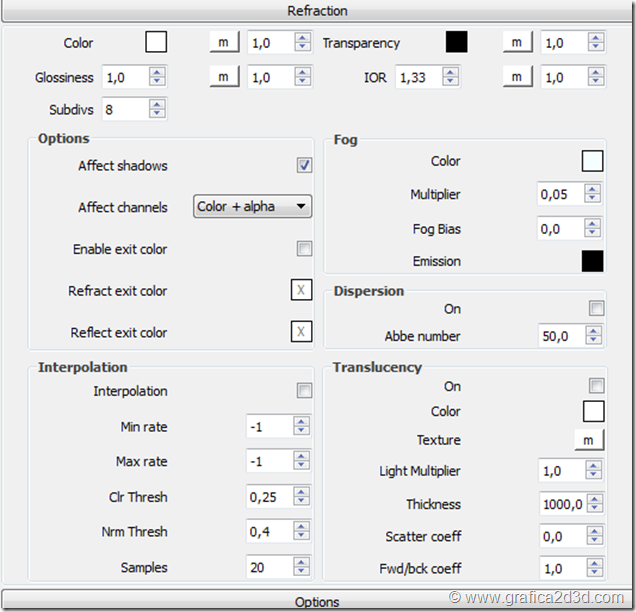Screen dimensions: 636x612
Task: Click the IOR map 'm' button
Action: pyautogui.click(x=516, y=77)
